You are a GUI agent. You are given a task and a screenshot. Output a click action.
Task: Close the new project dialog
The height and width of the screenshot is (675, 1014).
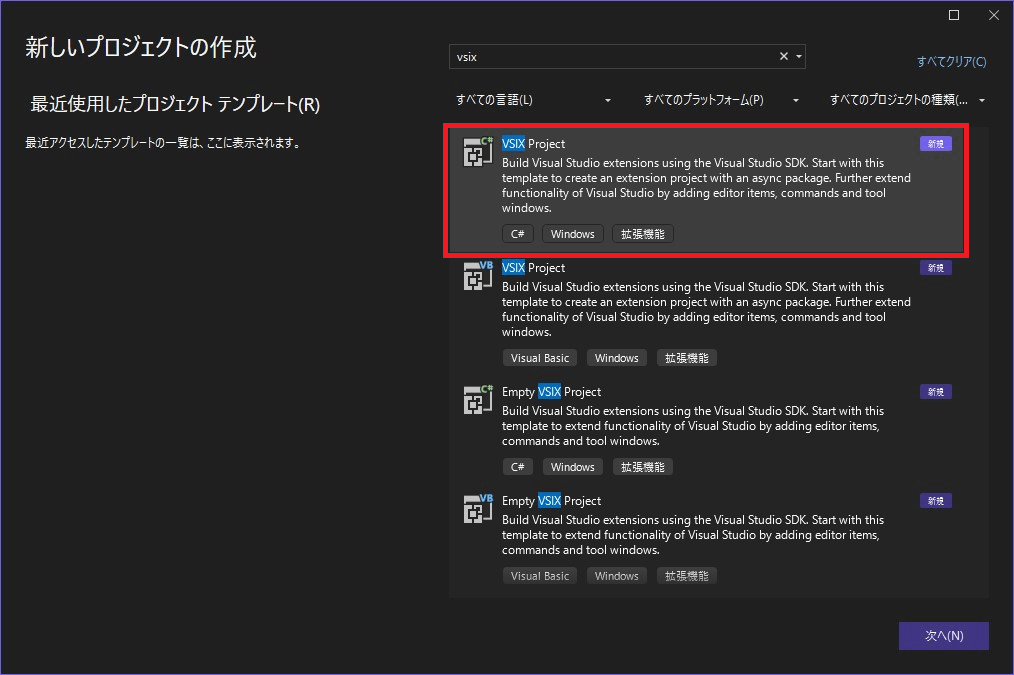(x=994, y=15)
